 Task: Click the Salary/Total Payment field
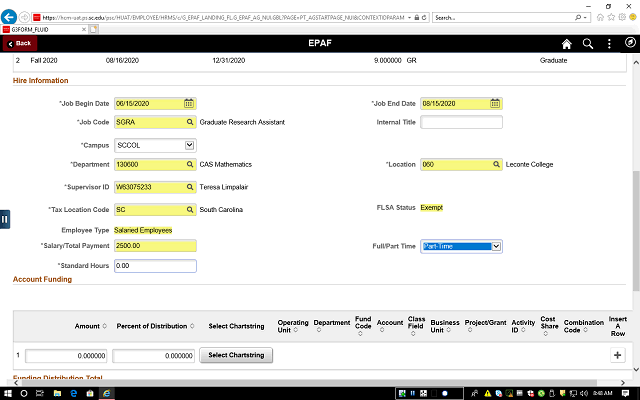coord(155,246)
